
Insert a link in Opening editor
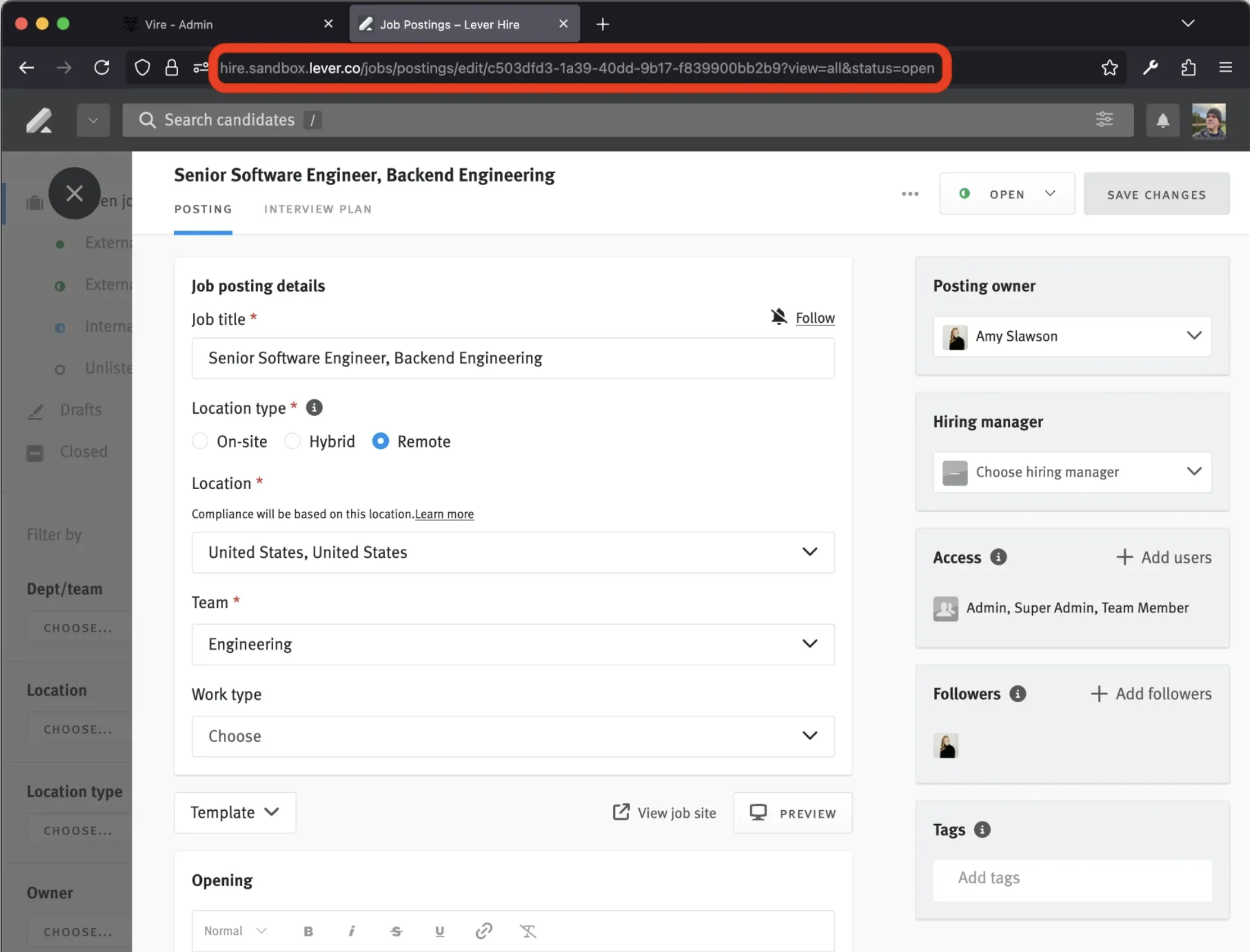click(x=484, y=931)
